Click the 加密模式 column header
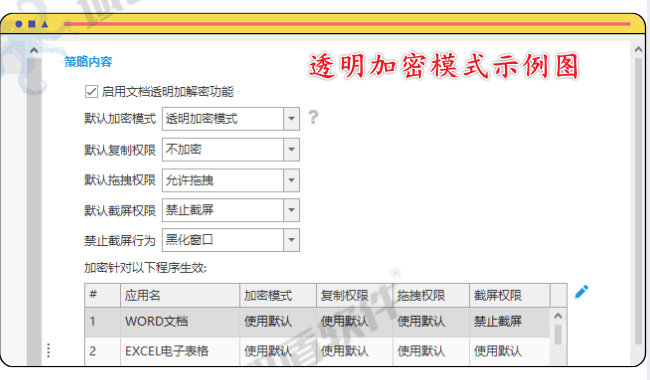The height and width of the screenshot is (380, 650). point(278,295)
